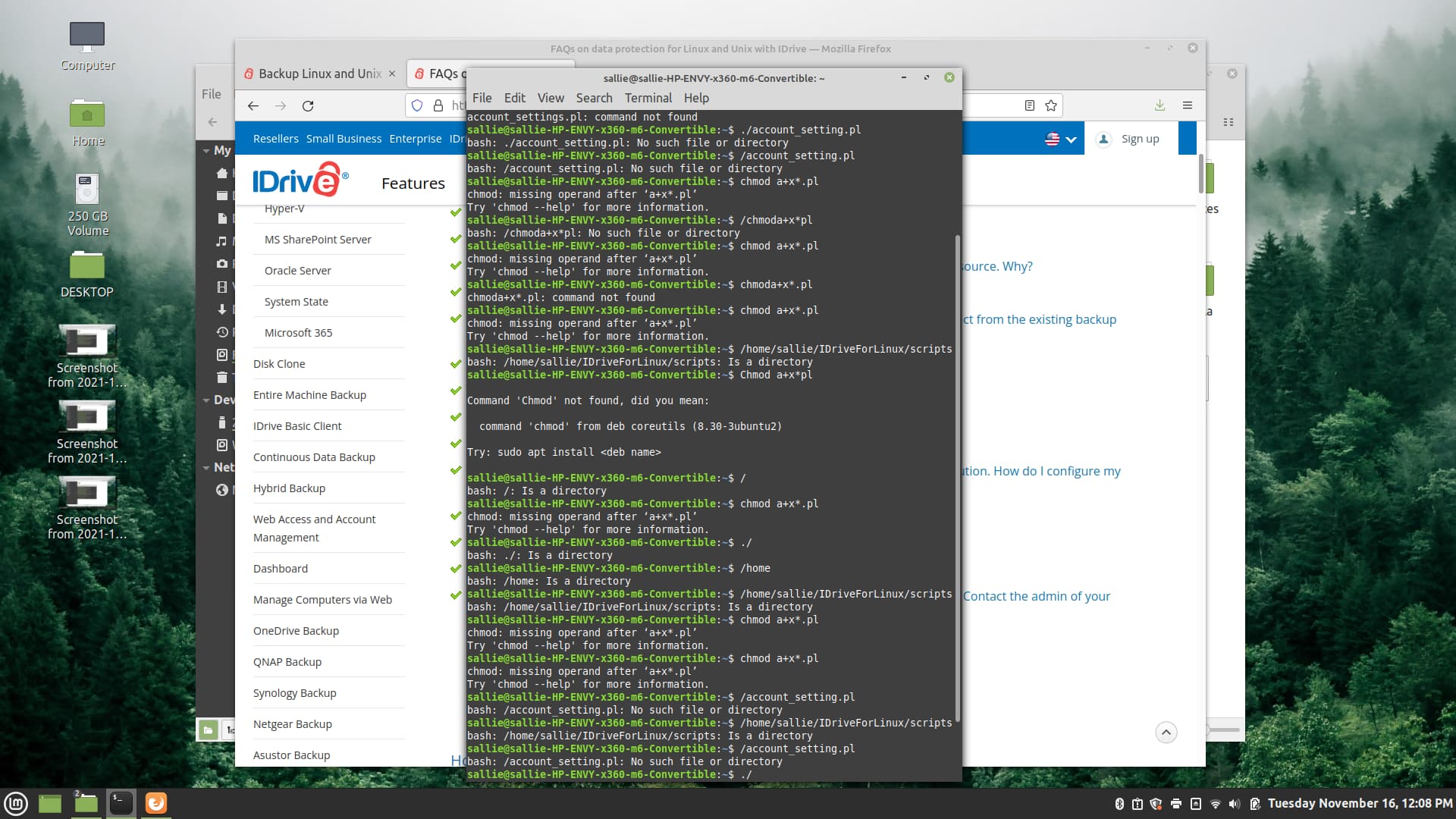Image resolution: width=1456 pixels, height=819 pixels.
Task: Click 'Contact the admin of your' link
Action: point(1037,596)
